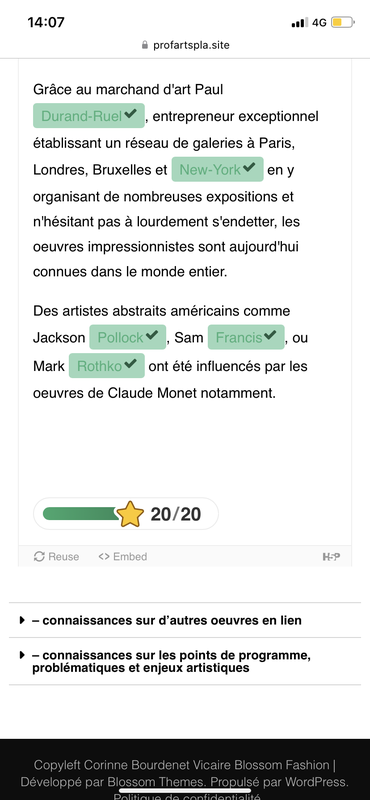The height and width of the screenshot is (800, 370).
Task: Select the Durand-Ruel answer field
Action: click(89, 116)
